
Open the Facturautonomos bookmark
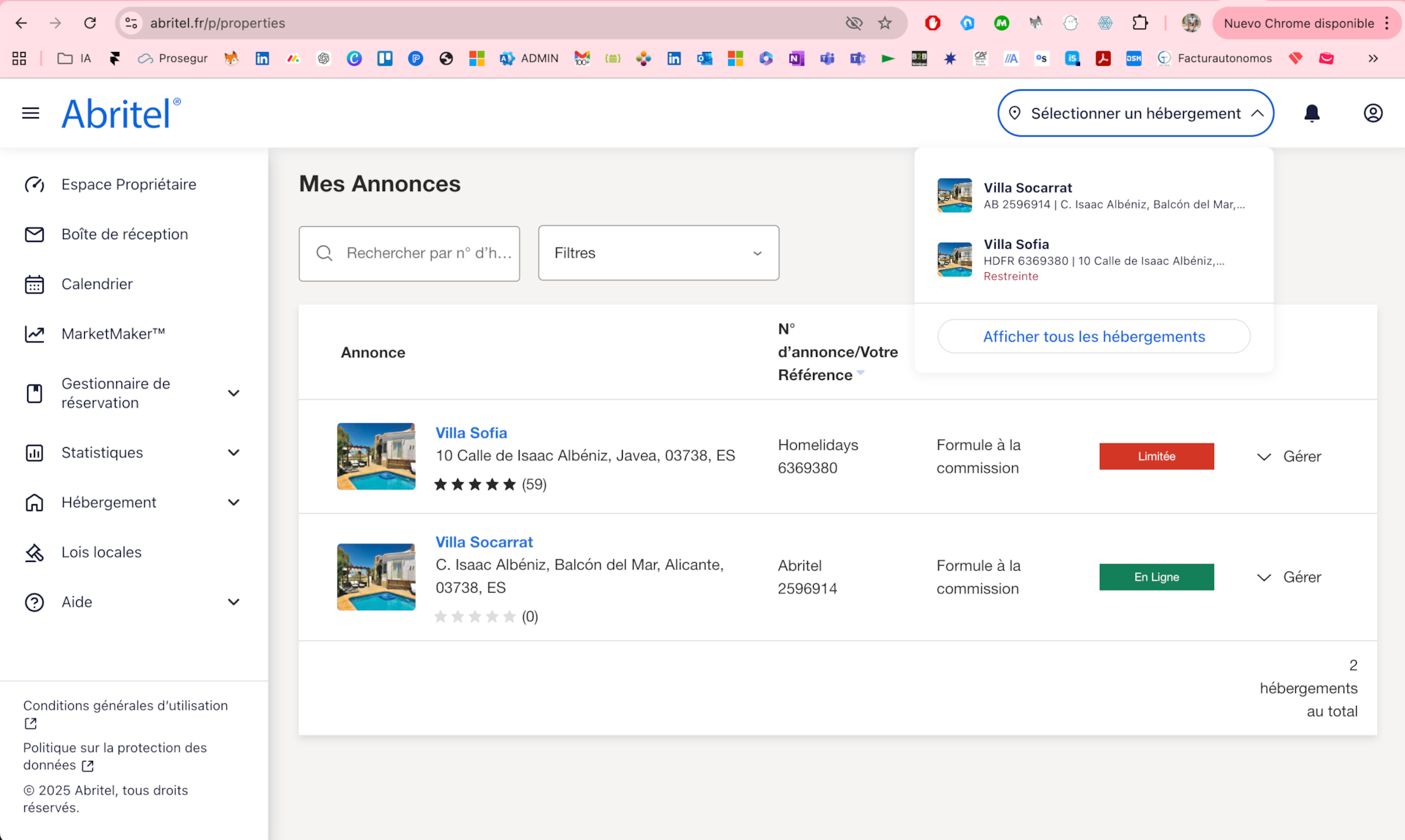[1215, 59]
